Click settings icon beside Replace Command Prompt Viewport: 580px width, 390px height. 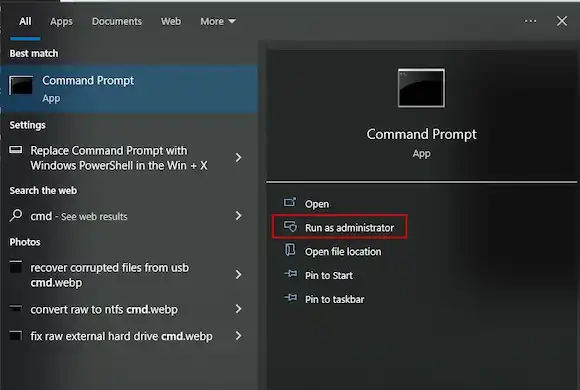pos(16,150)
